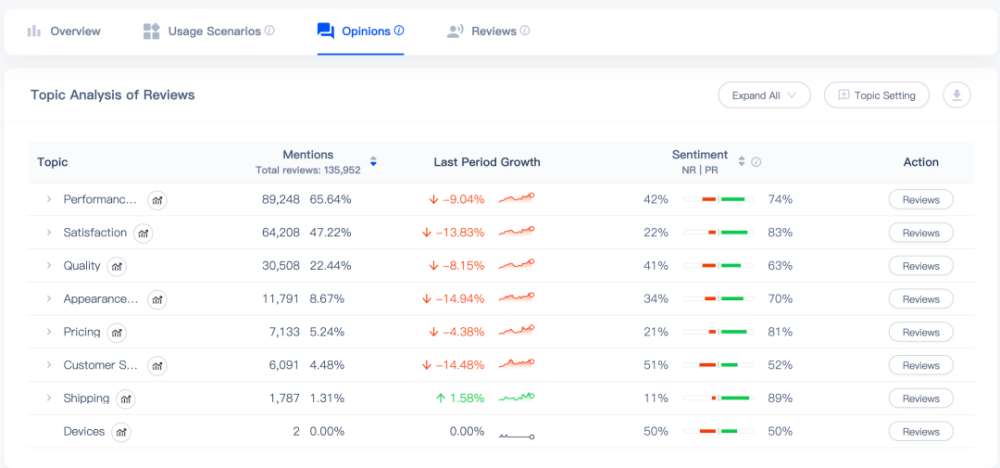Open trend chart icon for Devices
Image resolution: width=1000 pixels, height=468 pixels.
[x=121, y=432]
